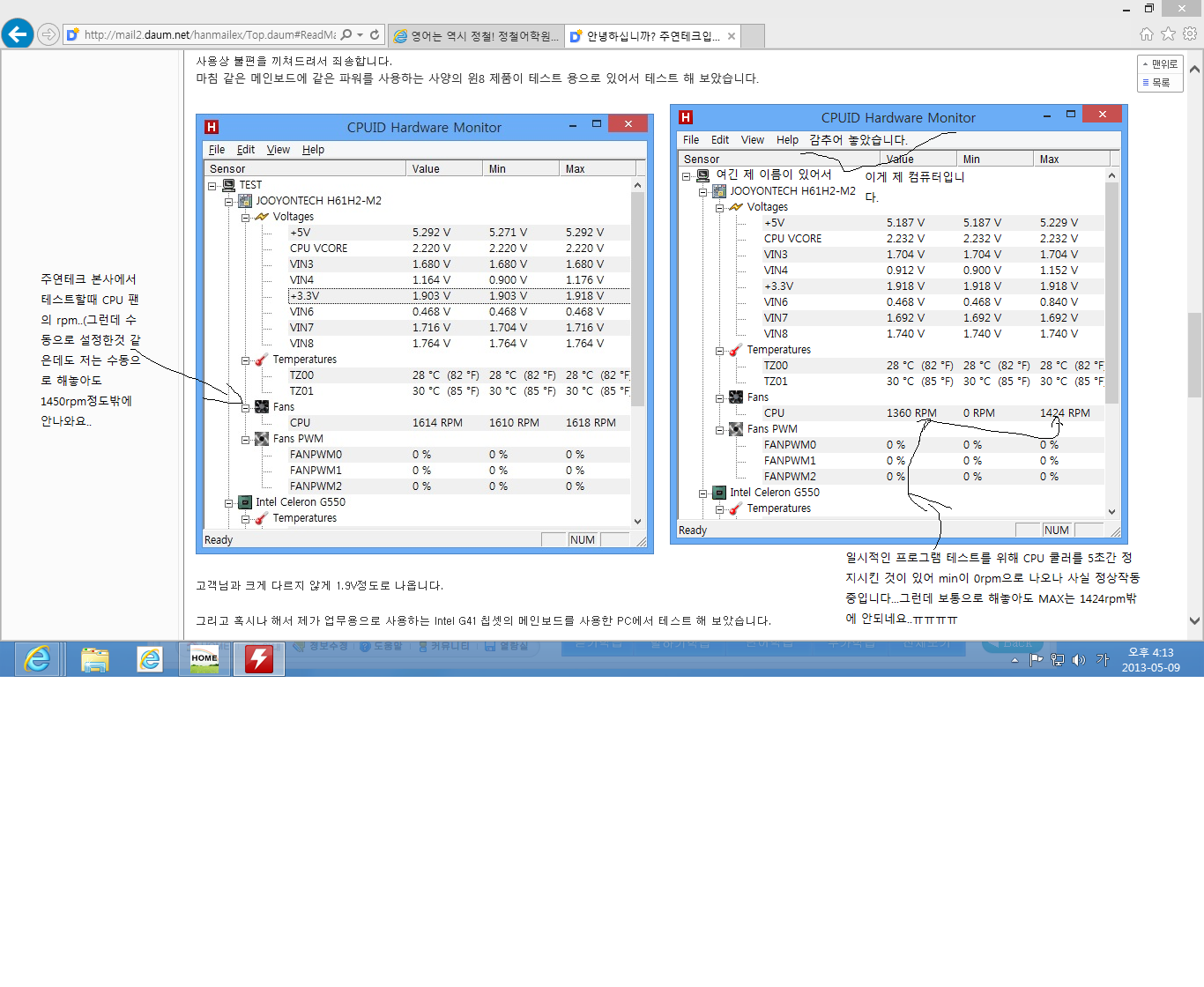Show hidden tray icons arrow
Image resolution: width=1204 pixels, height=987 pixels.
[x=1014, y=659]
